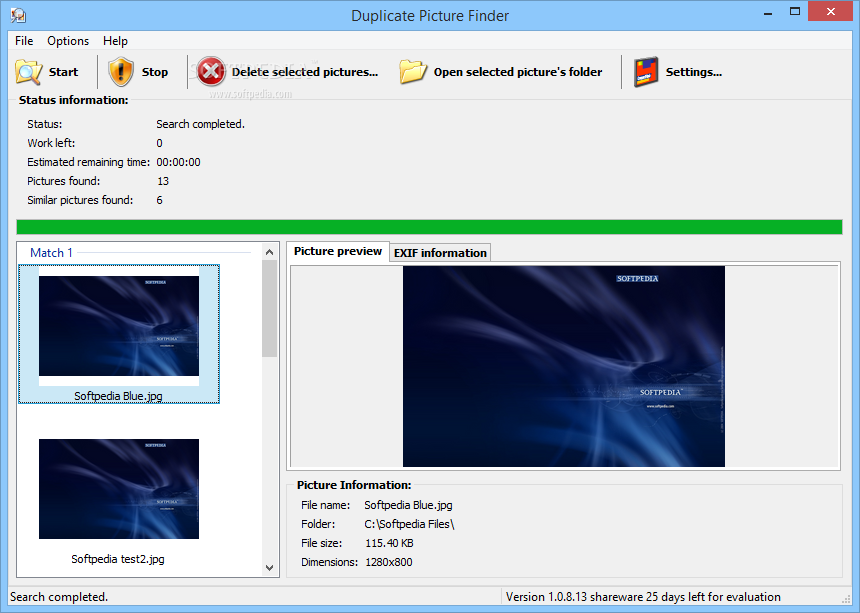Click the Pictures found value 13
Viewport: 860px width, 613px height.
click(x=163, y=181)
